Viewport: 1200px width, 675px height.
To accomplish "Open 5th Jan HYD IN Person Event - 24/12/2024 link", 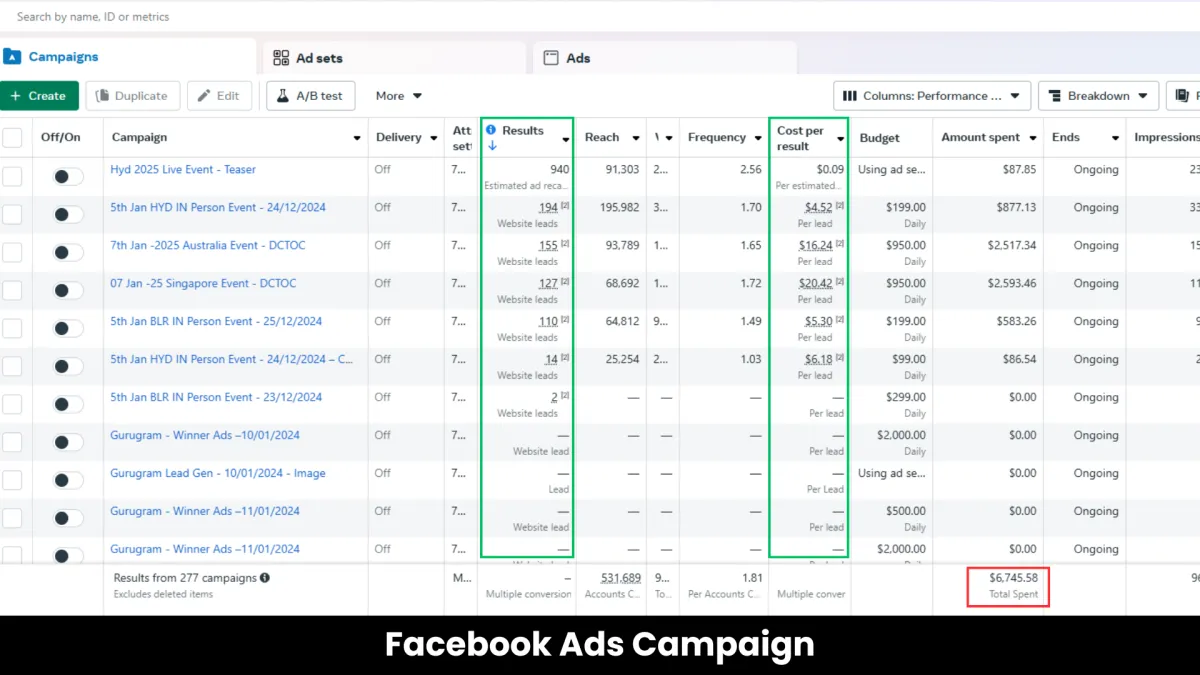I will (218, 208).
